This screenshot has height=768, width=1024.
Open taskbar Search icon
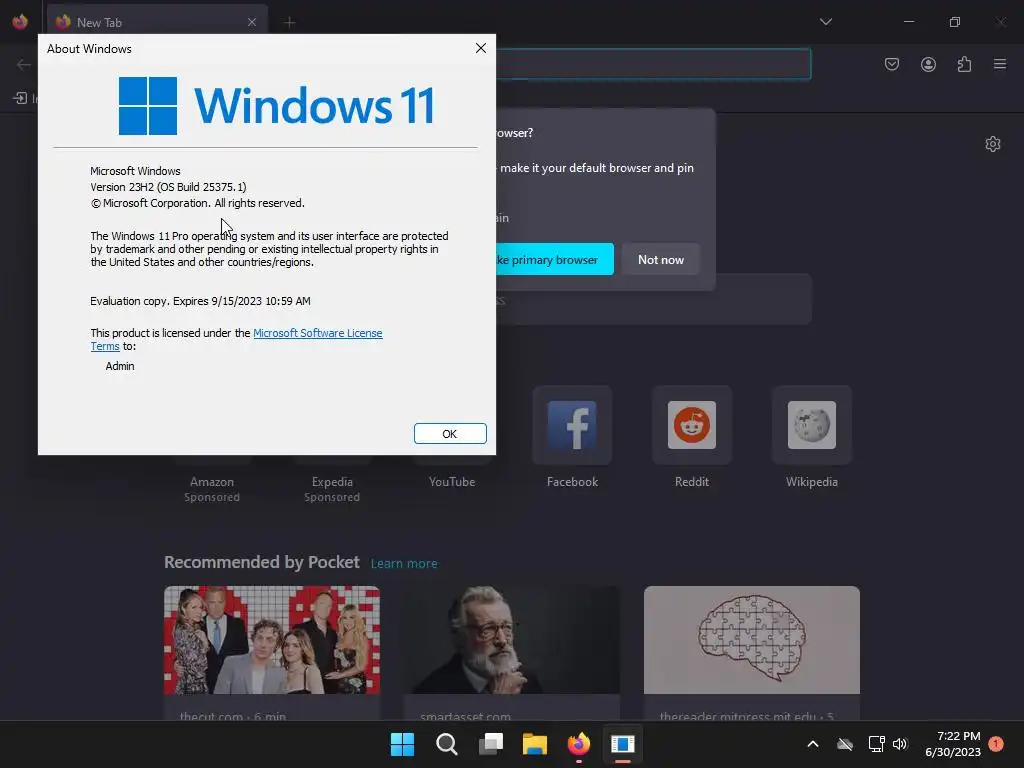tap(447, 744)
